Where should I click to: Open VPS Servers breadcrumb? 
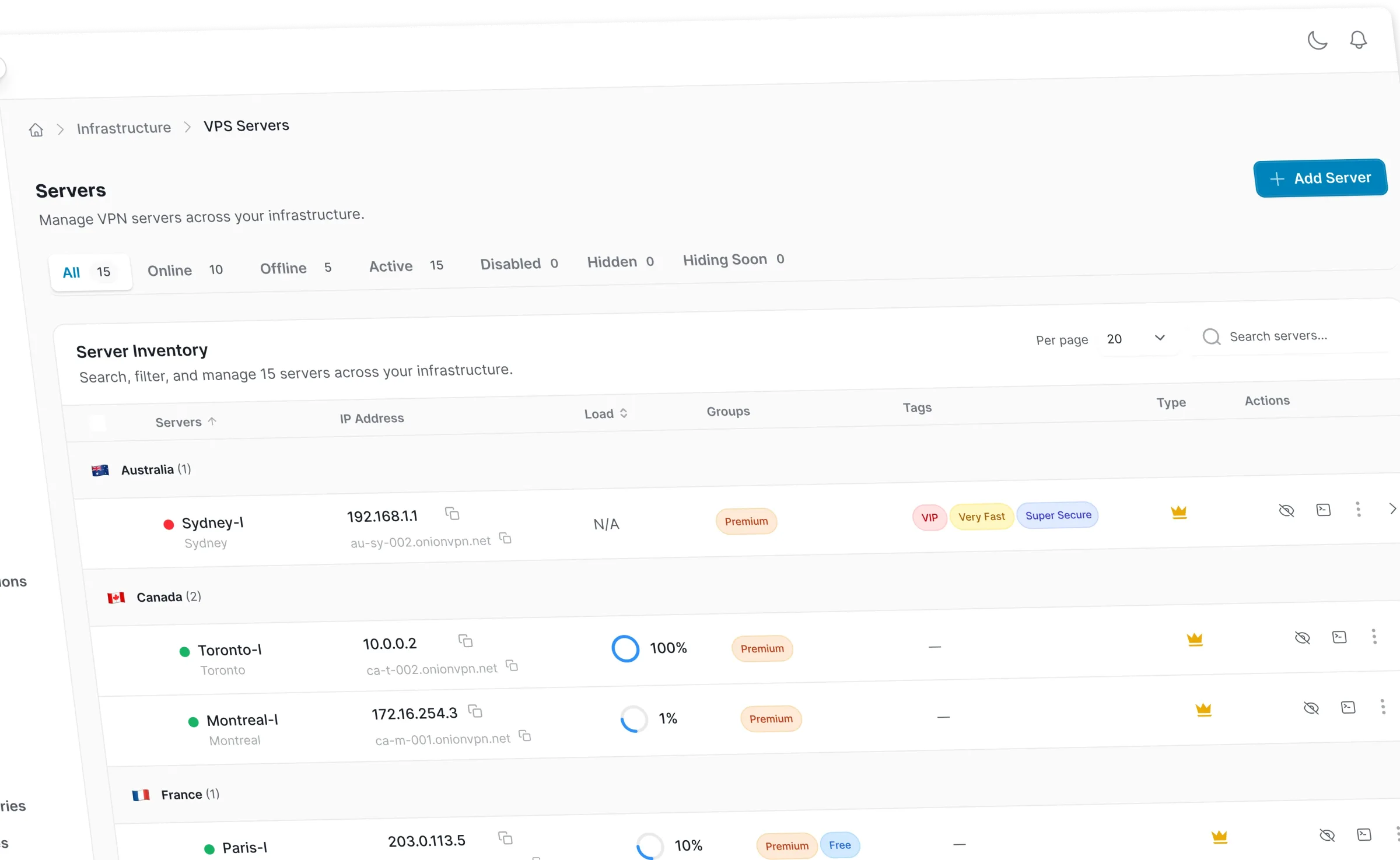coord(246,125)
